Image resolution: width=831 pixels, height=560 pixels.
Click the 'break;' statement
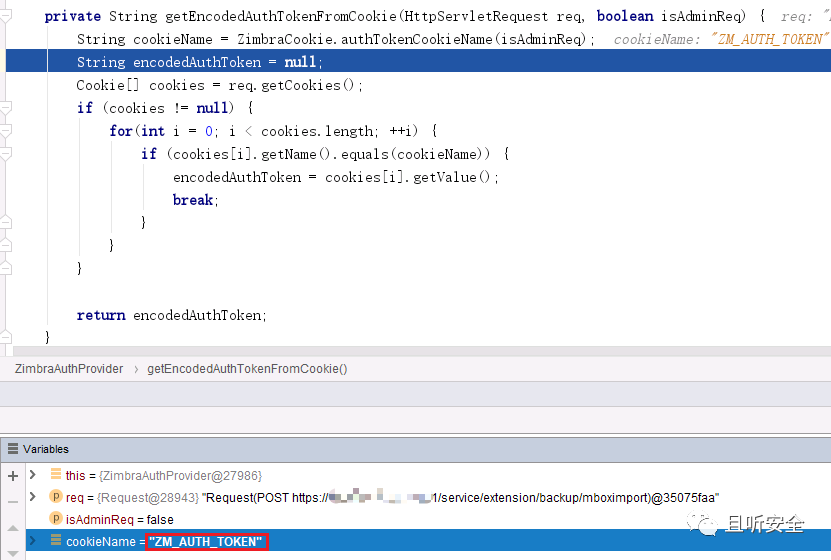pos(196,200)
